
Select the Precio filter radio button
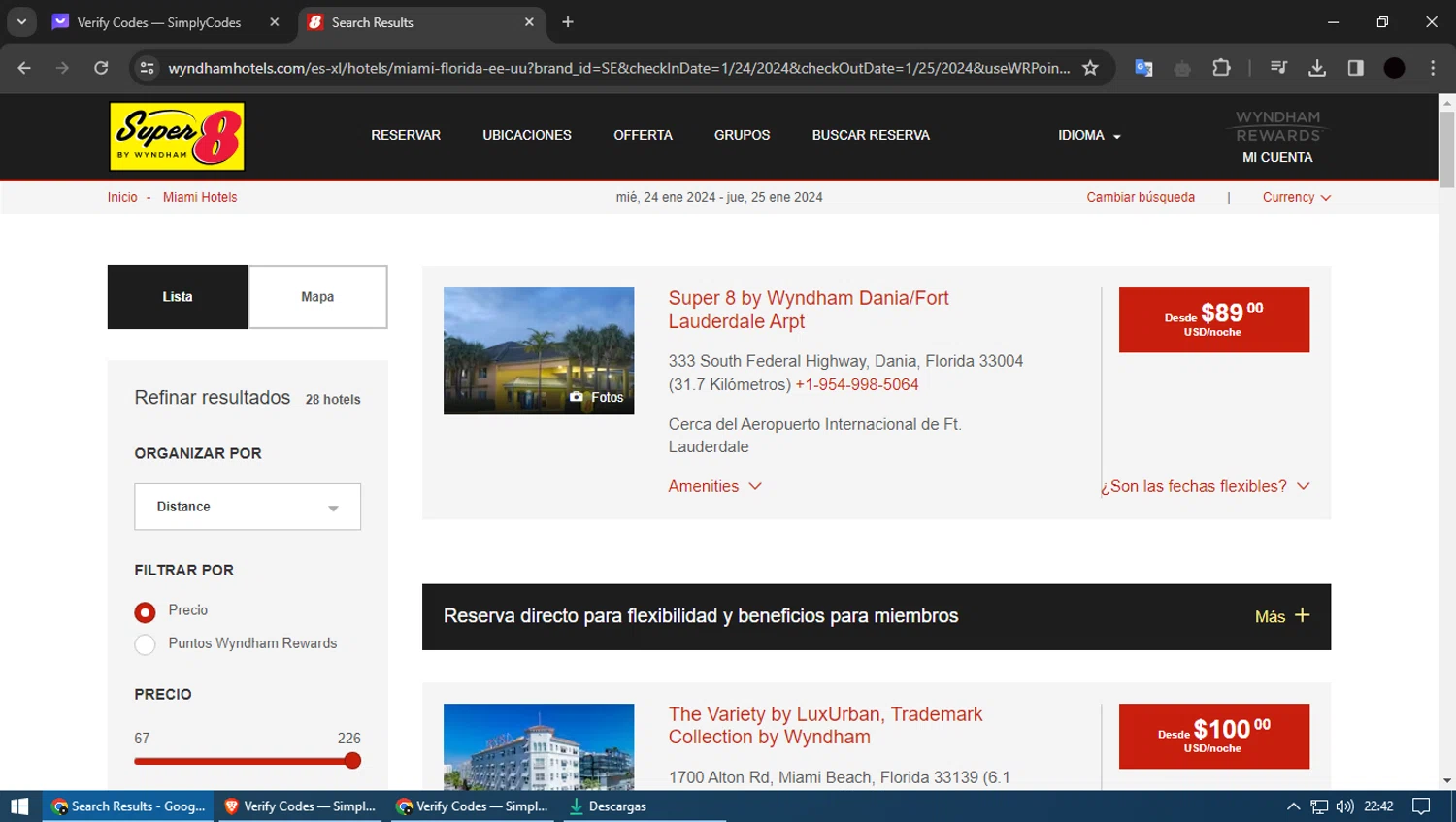click(x=145, y=612)
